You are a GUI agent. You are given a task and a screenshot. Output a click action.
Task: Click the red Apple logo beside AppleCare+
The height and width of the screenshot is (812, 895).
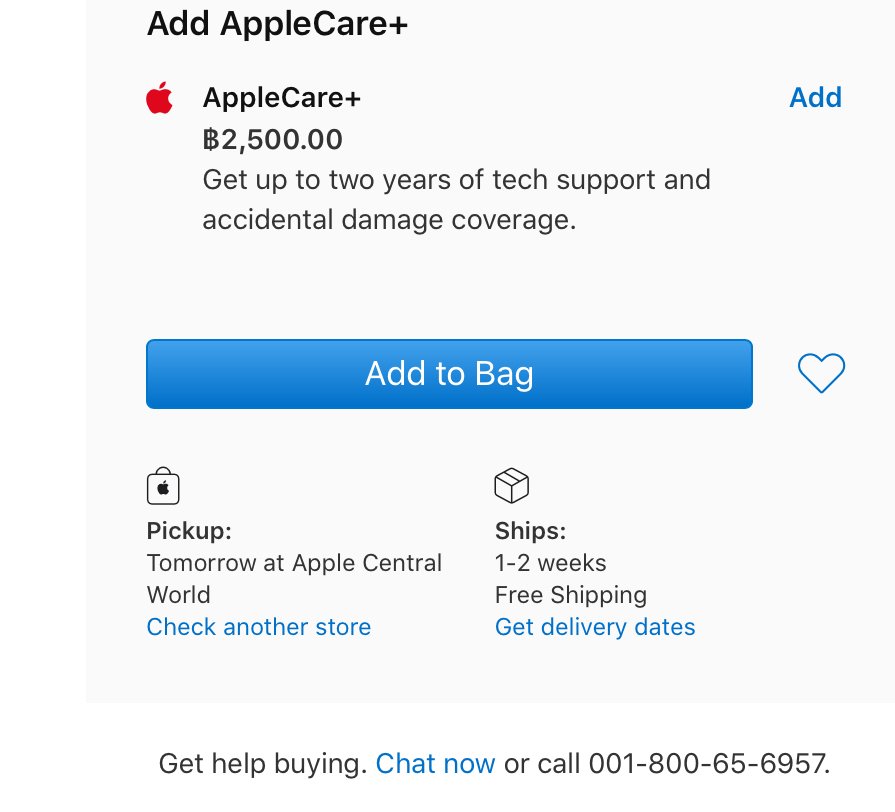(159, 98)
